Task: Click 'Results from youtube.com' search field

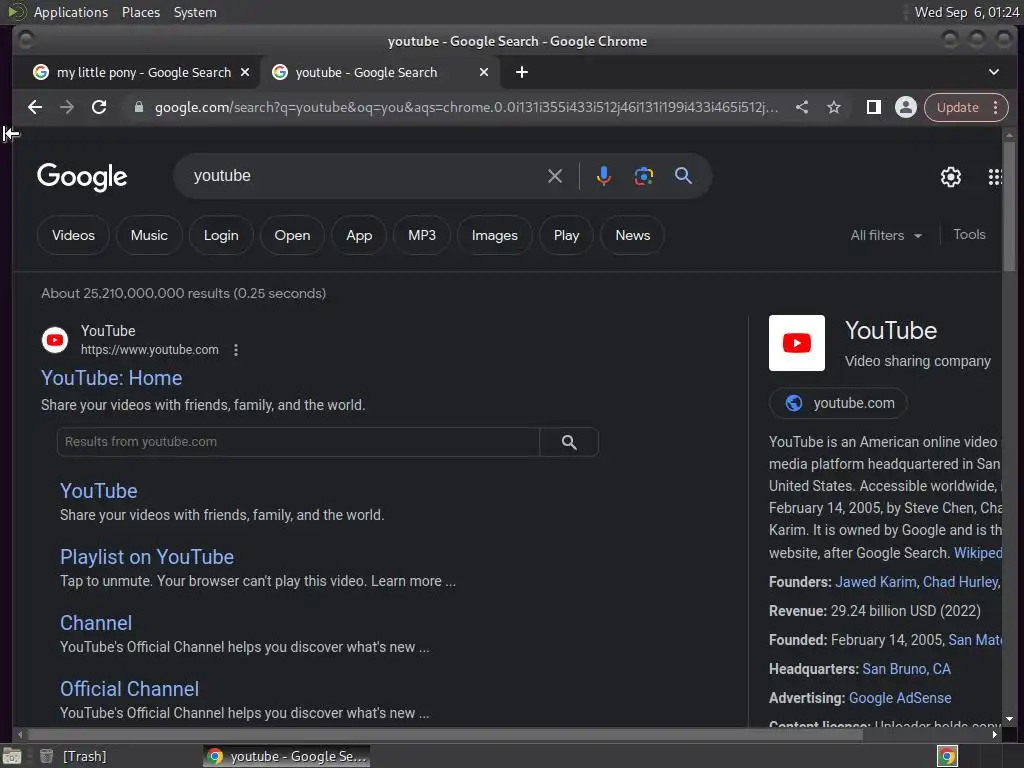Action: pyautogui.click(x=298, y=442)
